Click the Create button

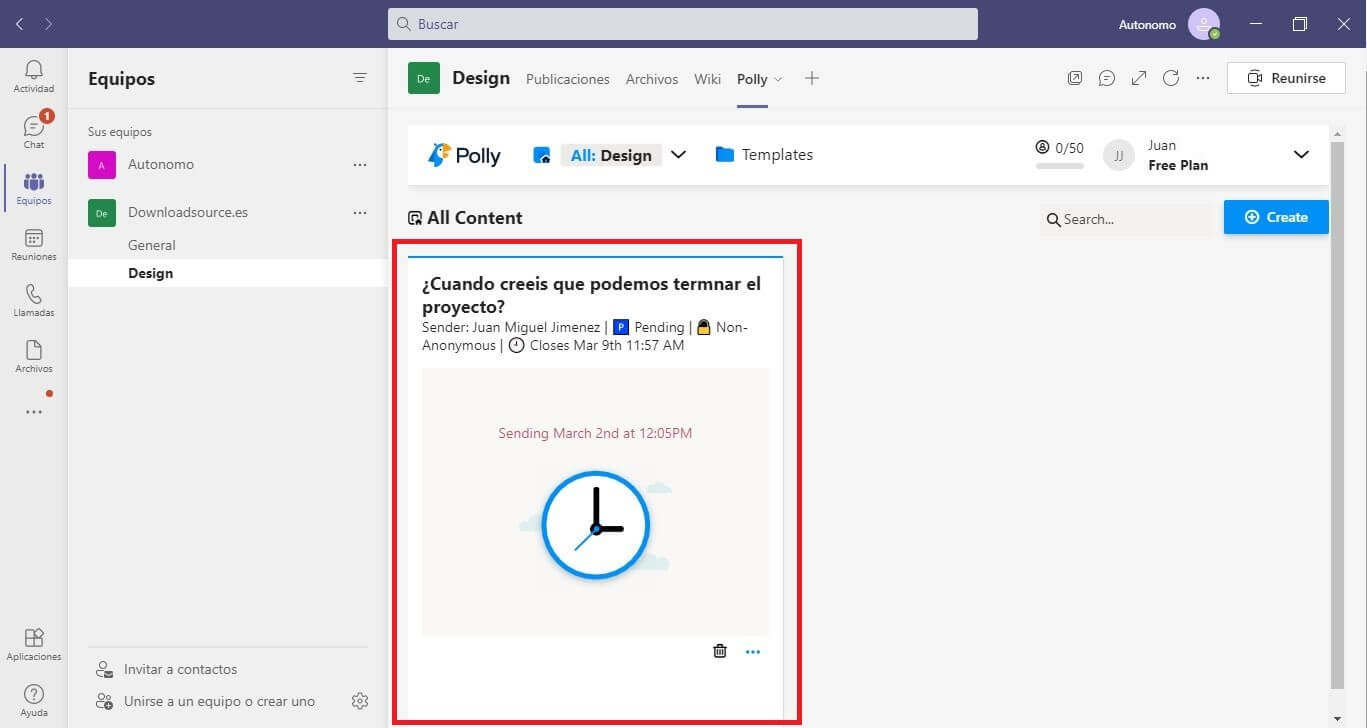click(1276, 217)
